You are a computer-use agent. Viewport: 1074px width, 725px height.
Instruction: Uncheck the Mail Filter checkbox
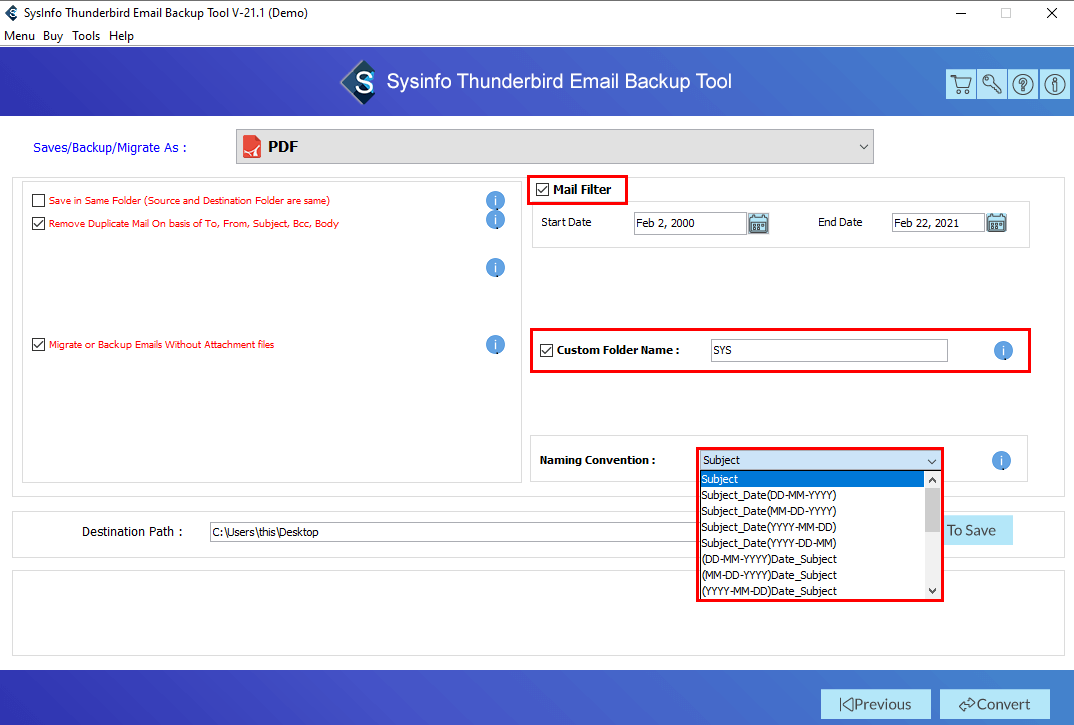[543, 190]
